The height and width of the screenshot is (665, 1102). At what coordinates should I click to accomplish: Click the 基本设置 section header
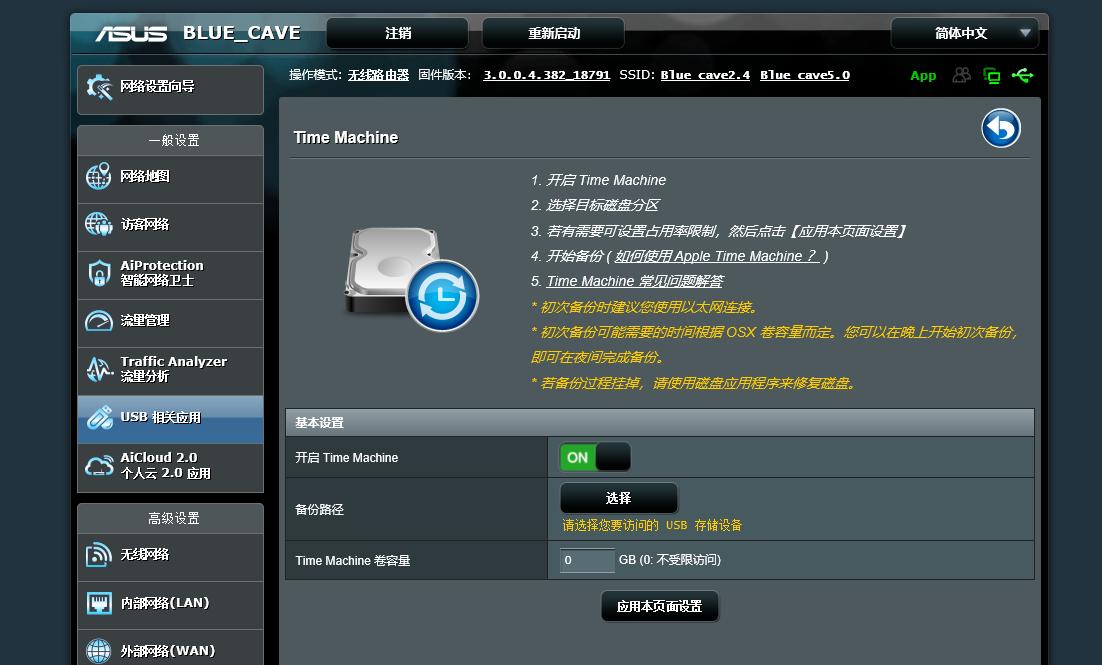point(659,422)
